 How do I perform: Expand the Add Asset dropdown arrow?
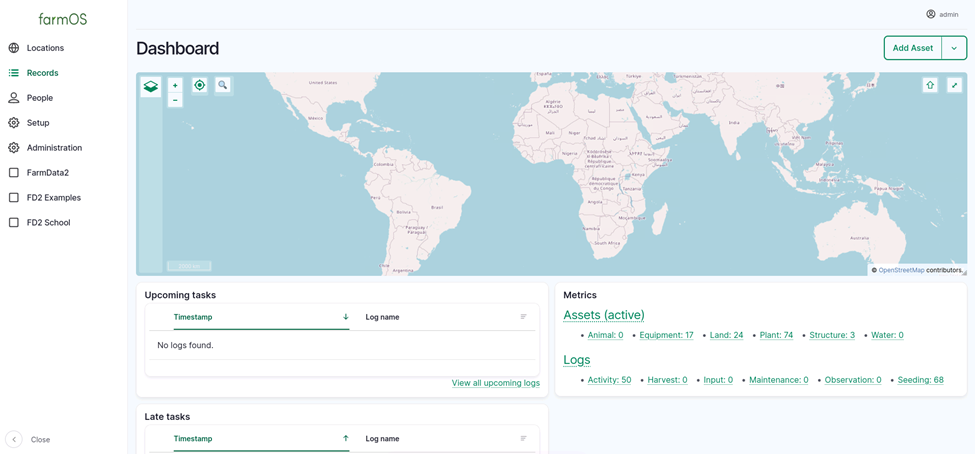click(954, 48)
